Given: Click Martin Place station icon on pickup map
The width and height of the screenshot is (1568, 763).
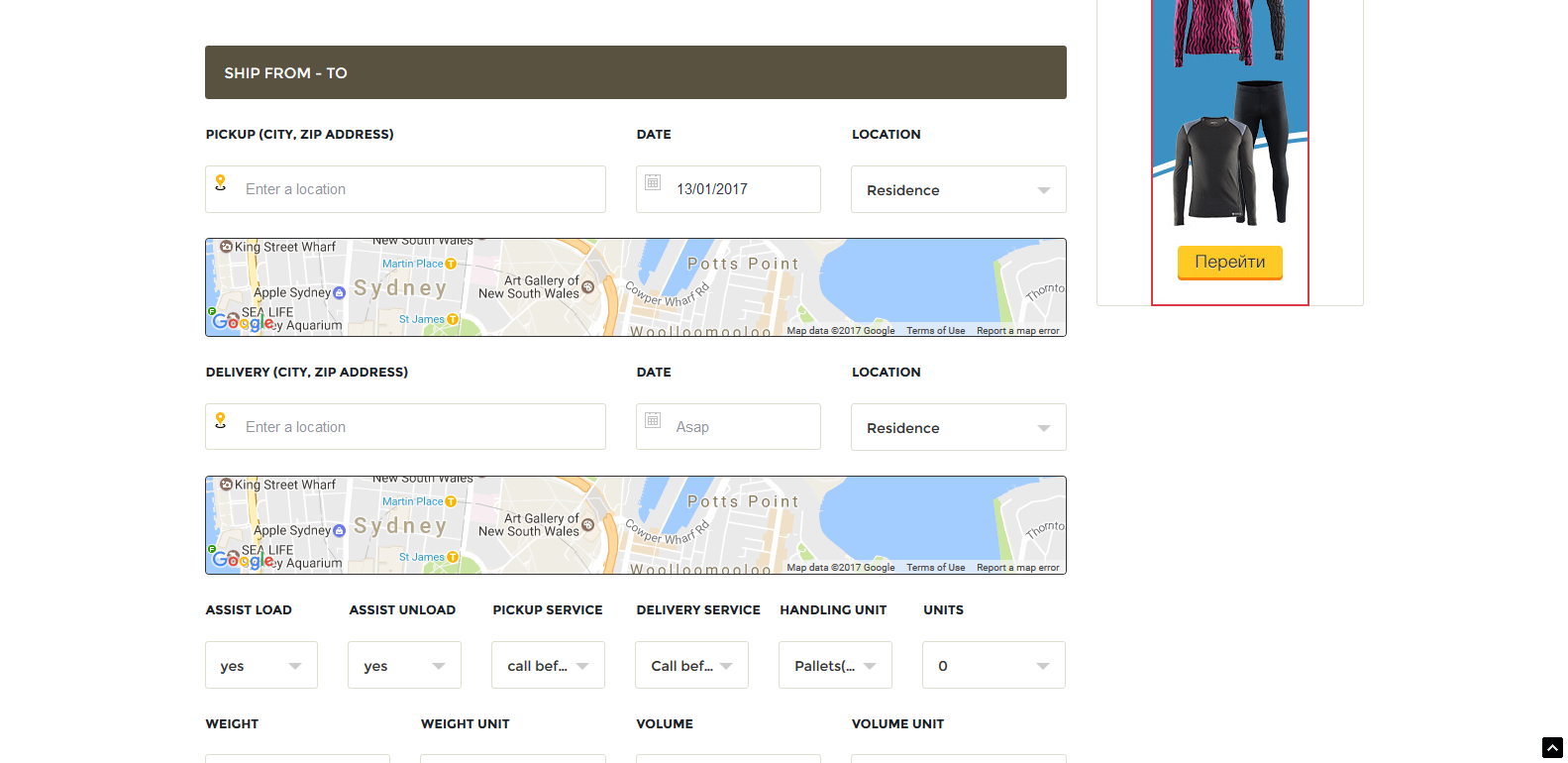Looking at the screenshot, I should [x=451, y=264].
